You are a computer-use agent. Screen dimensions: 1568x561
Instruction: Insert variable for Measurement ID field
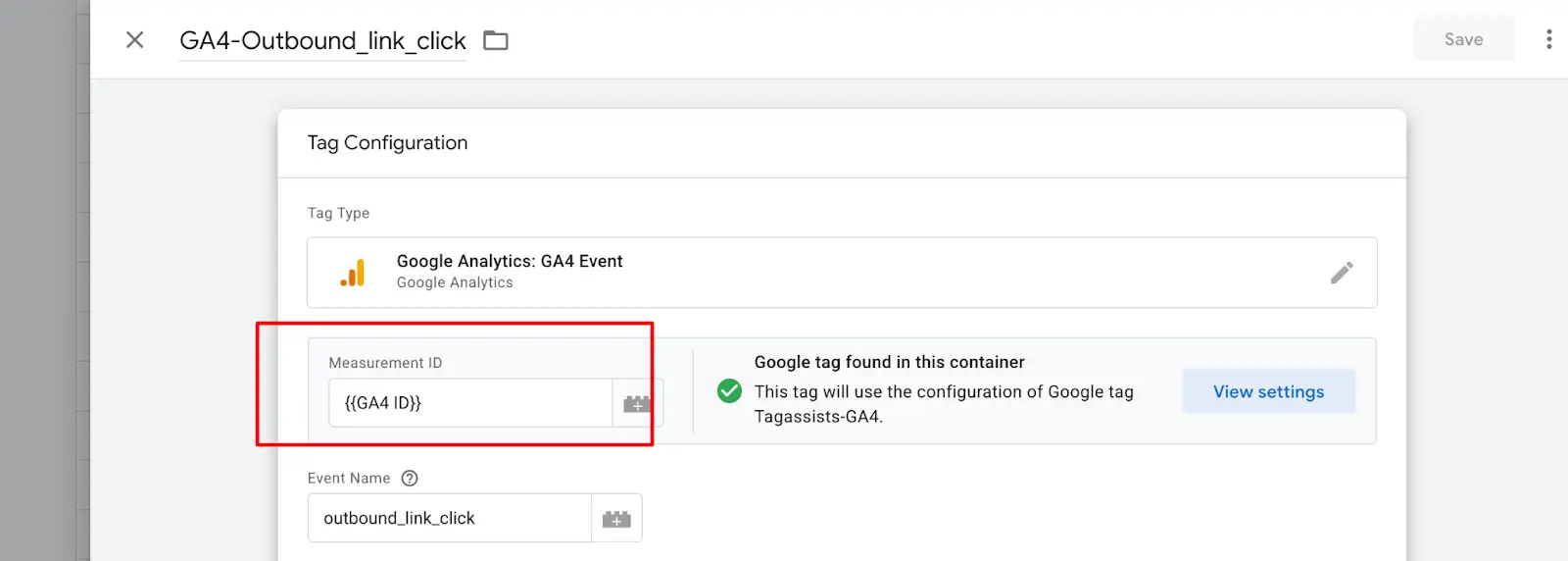pyautogui.click(x=637, y=403)
